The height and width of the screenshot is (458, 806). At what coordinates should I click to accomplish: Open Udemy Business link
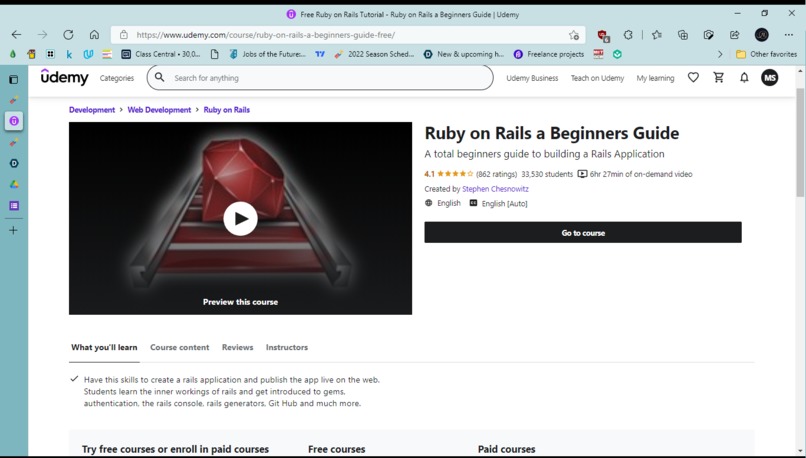point(532,78)
